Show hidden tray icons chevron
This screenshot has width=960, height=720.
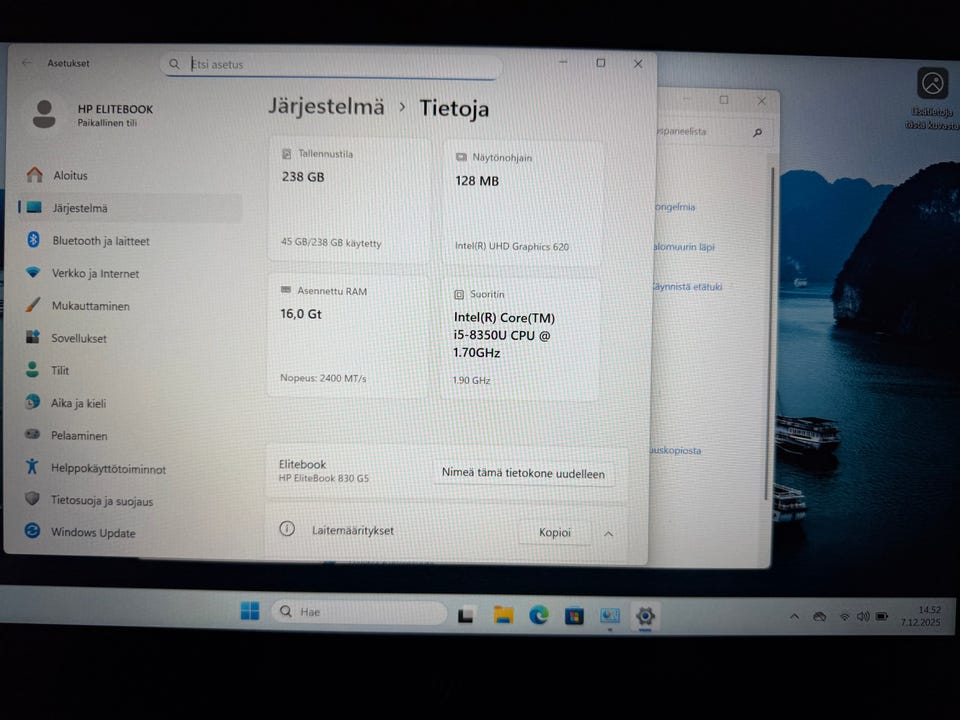tap(794, 617)
